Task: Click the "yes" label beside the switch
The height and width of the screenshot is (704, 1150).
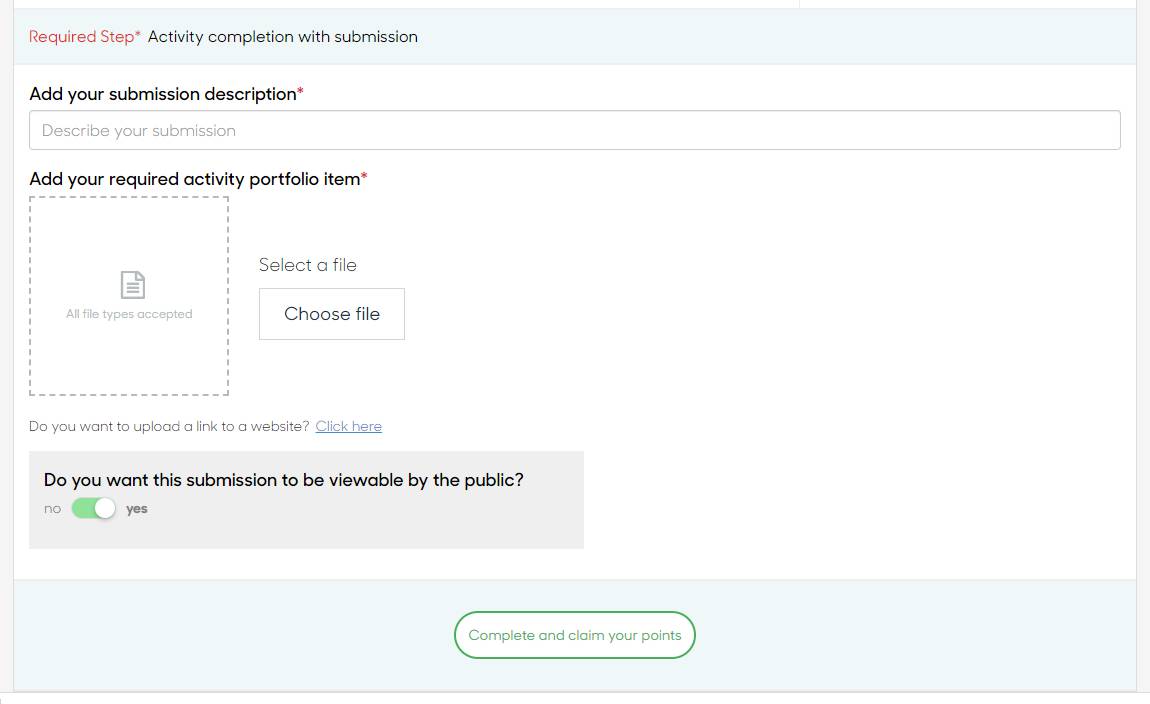Action: (x=137, y=509)
